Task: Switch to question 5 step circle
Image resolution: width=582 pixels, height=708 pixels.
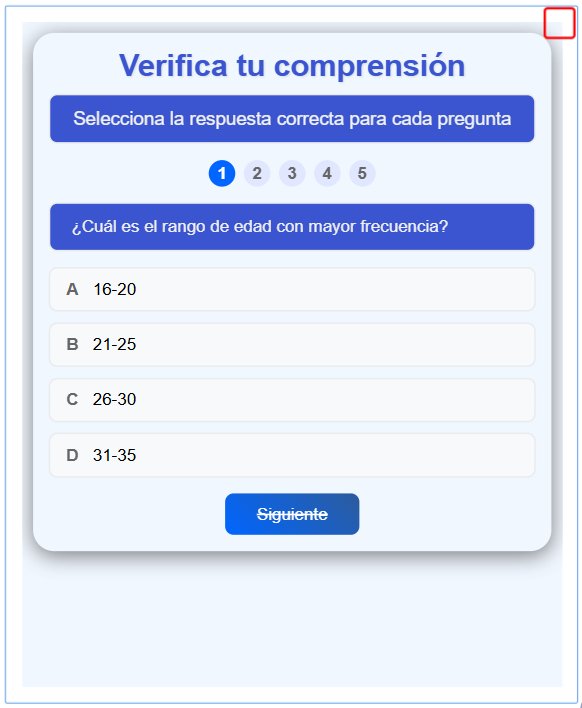Action: tap(362, 173)
